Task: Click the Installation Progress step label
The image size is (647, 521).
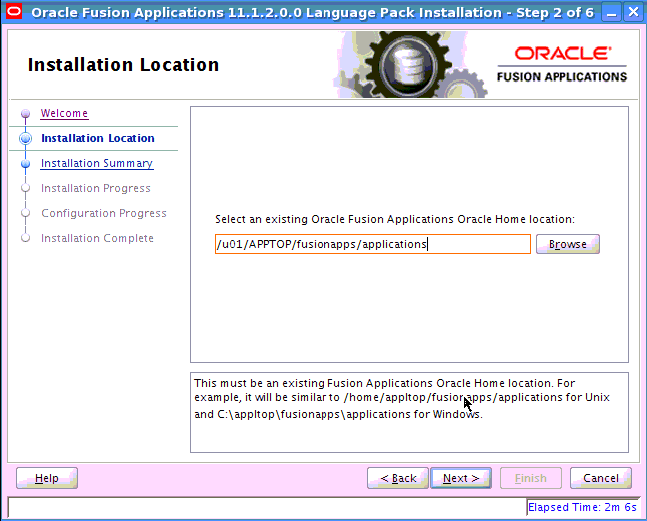Action: [96, 188]
